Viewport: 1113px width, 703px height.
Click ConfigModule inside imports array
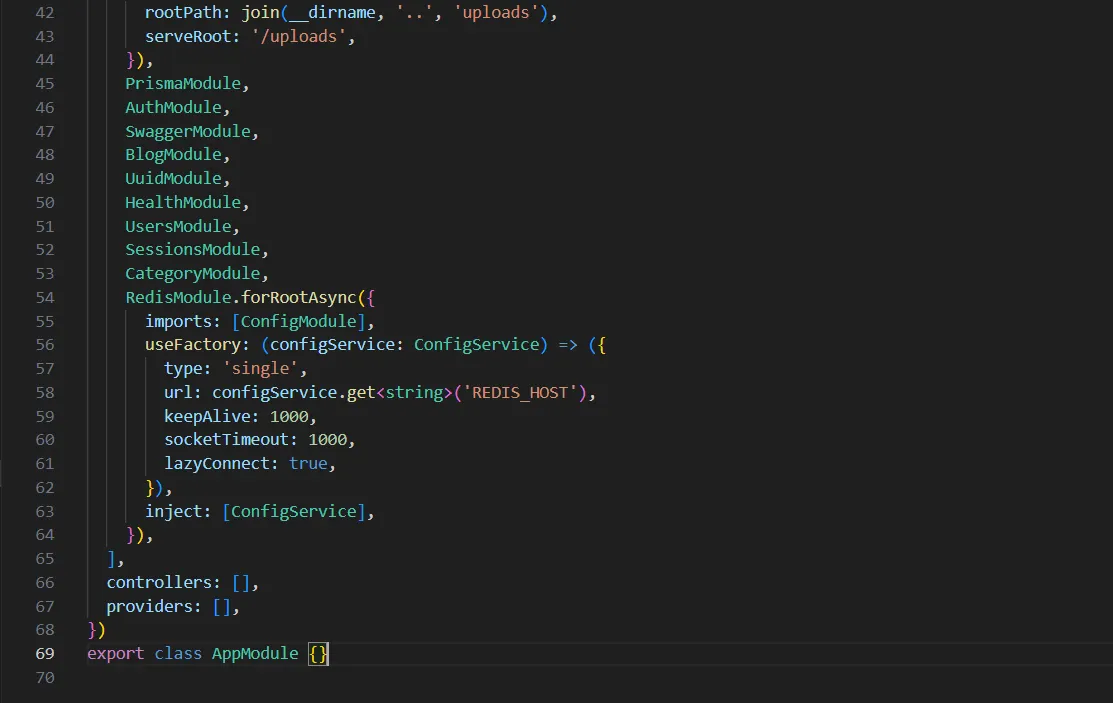point(298,322)
